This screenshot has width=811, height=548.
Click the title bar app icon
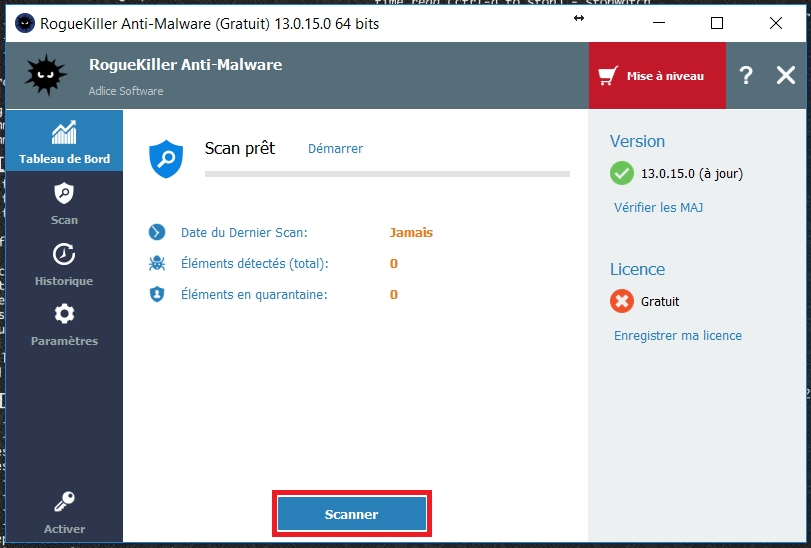(24, 23)
